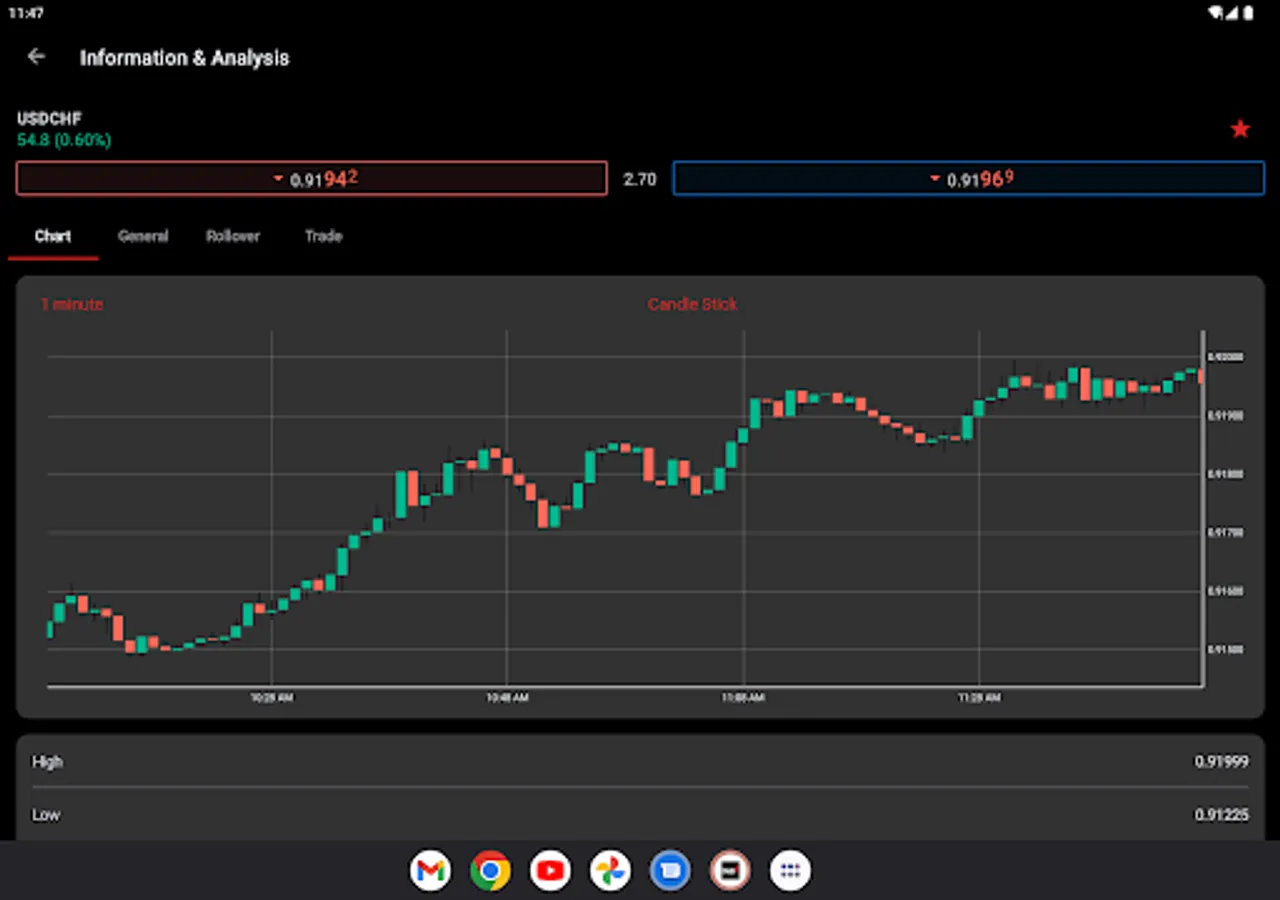
Task: Click the 0.91900 price axis label
Action: click(x=1226, y=416)
